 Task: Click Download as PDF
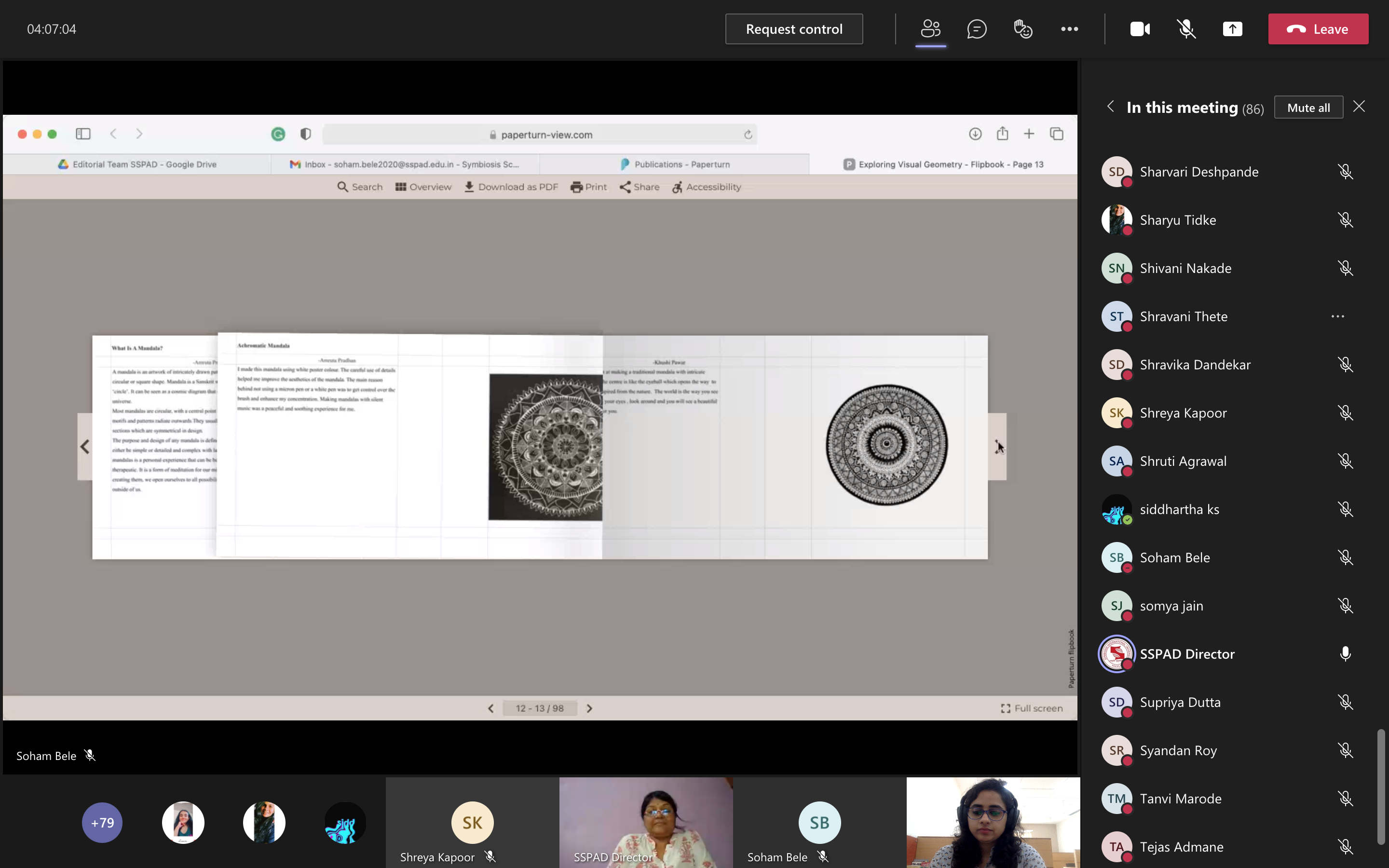tap(511, 187)
